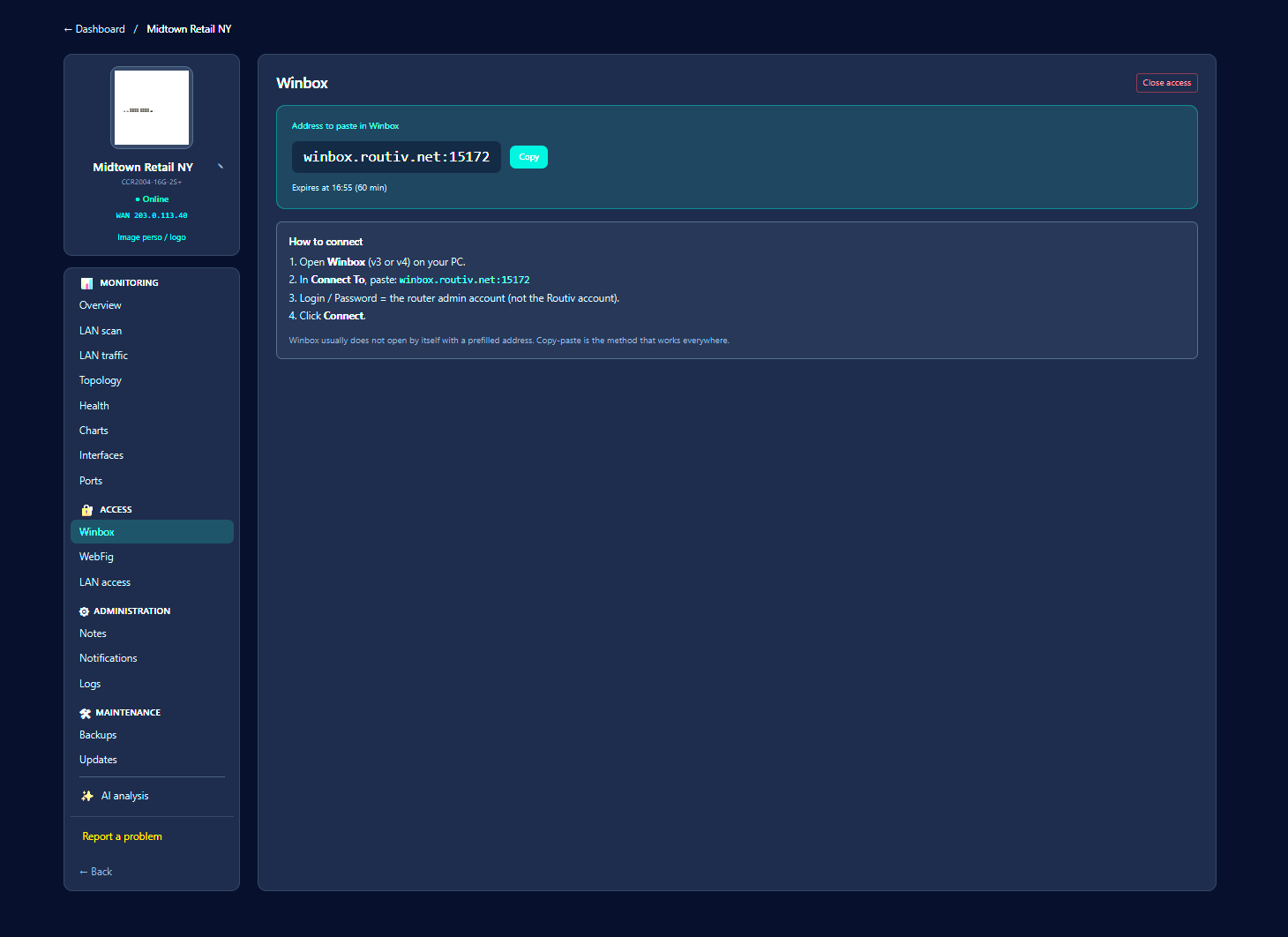Click the Close access button
Screen dimensions: 1288x937
pos(1166,83)
